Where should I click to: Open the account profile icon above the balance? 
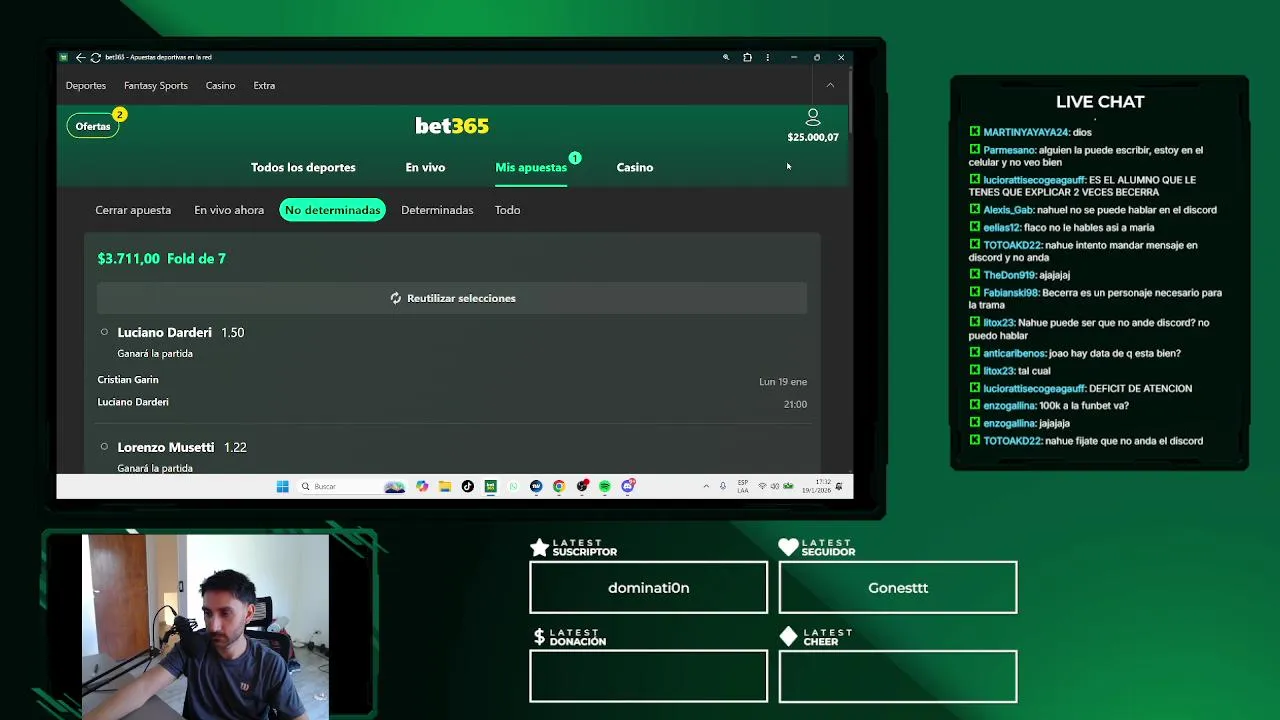[x=813, y=118]
